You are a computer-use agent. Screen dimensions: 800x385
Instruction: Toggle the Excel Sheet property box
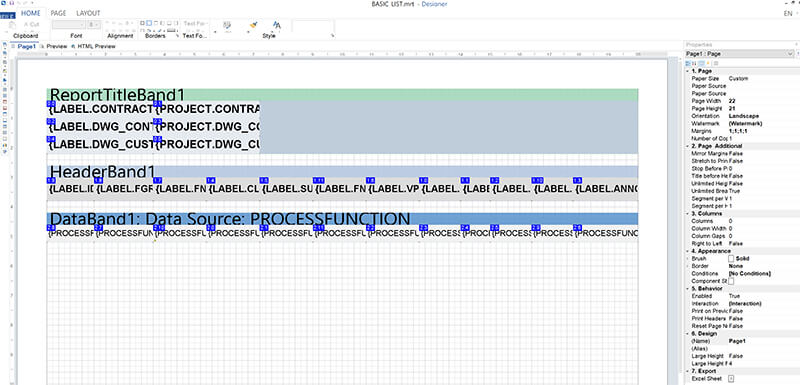point(731,378)
